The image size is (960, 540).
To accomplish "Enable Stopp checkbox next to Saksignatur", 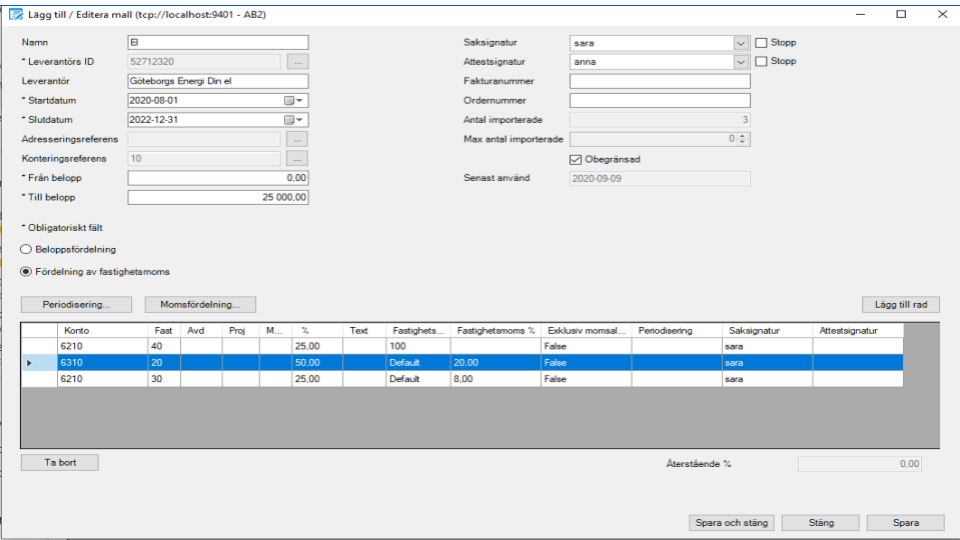I will (761, 43).
